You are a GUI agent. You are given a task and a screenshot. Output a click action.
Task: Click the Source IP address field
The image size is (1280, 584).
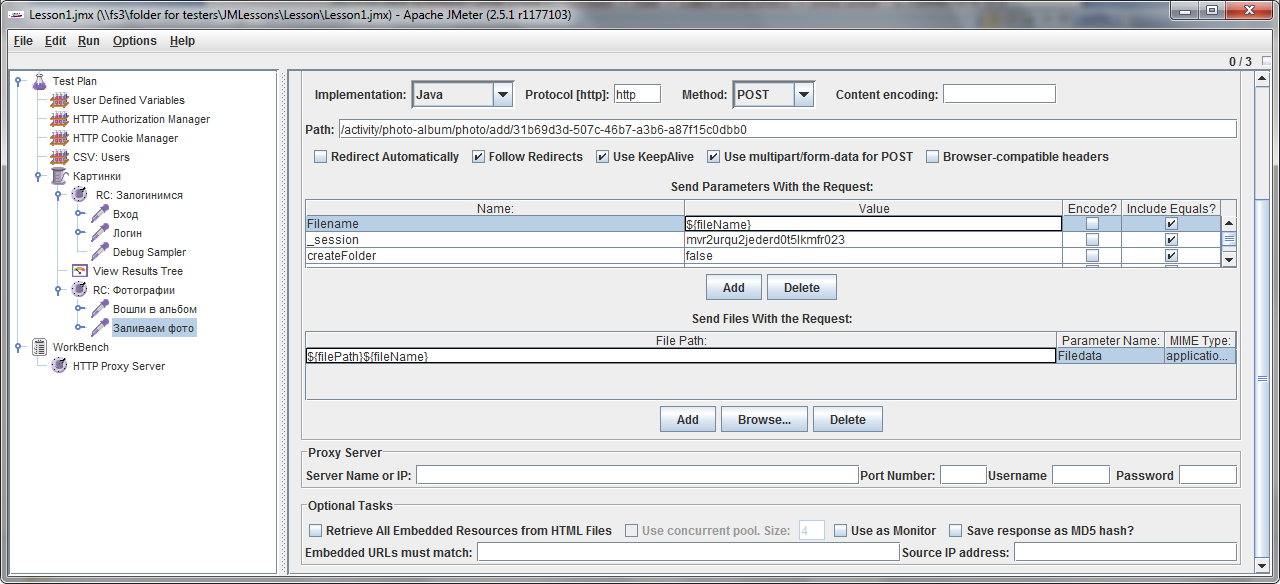pos(1125,552)
